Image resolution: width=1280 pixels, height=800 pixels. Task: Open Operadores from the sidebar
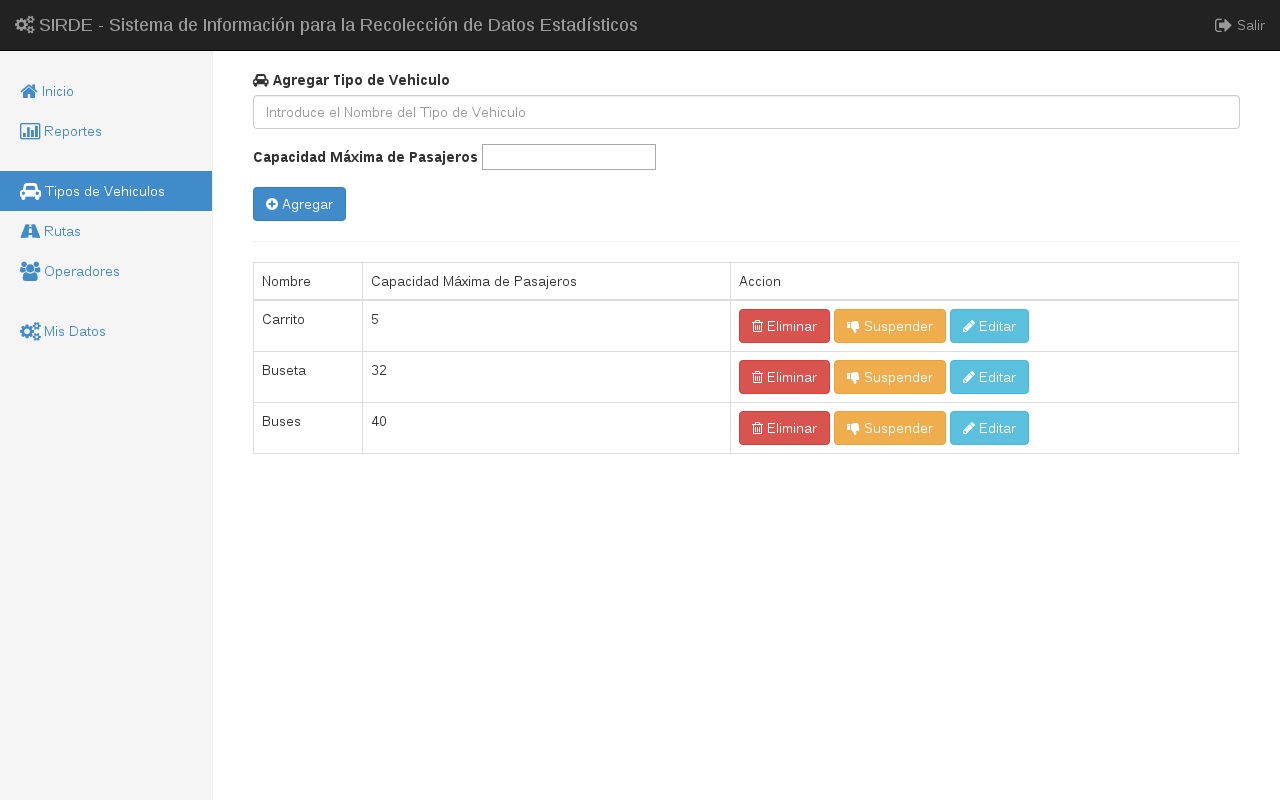point(106,271)
